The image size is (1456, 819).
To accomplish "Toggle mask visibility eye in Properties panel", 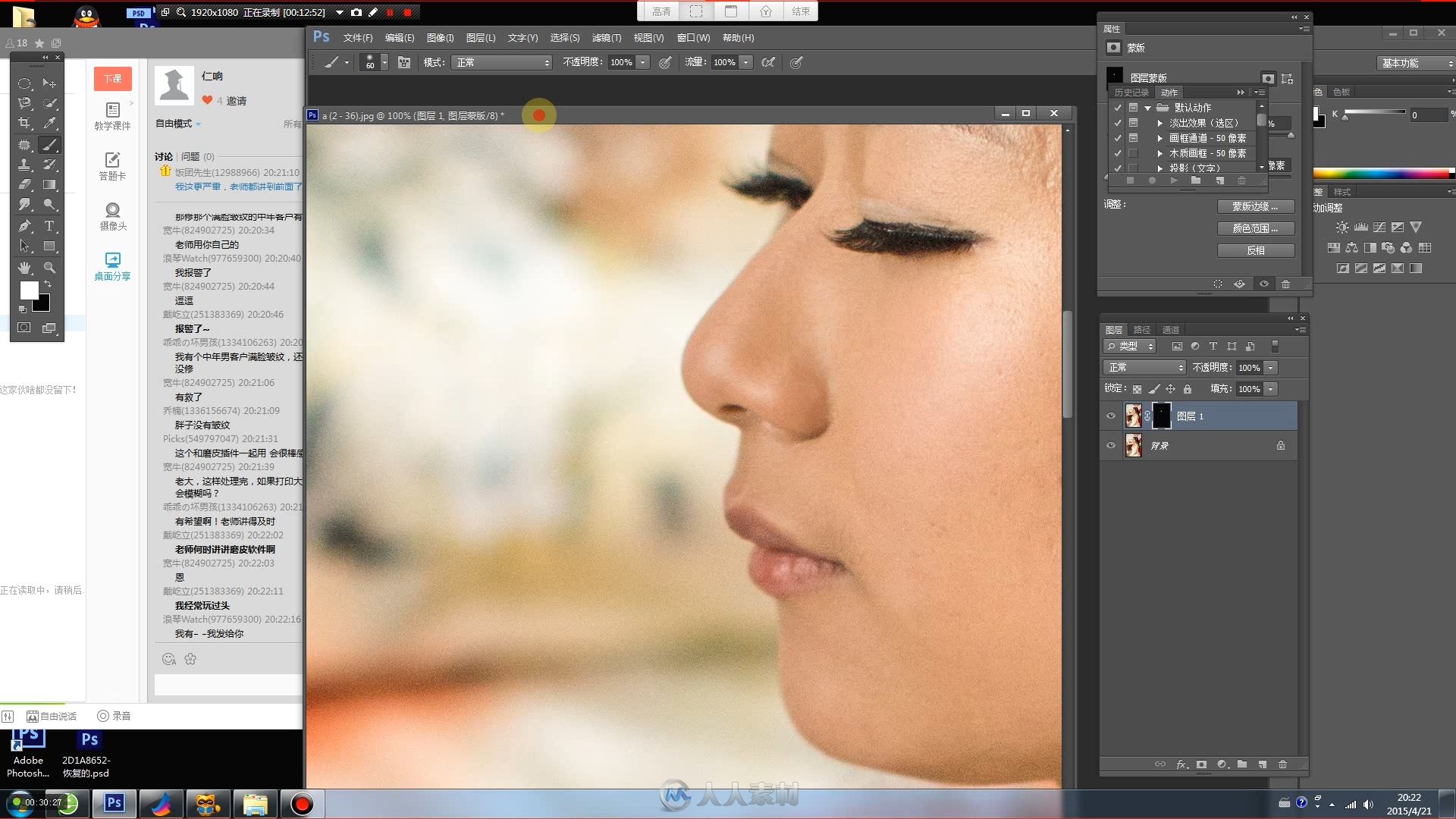I will coord(1264,284).
